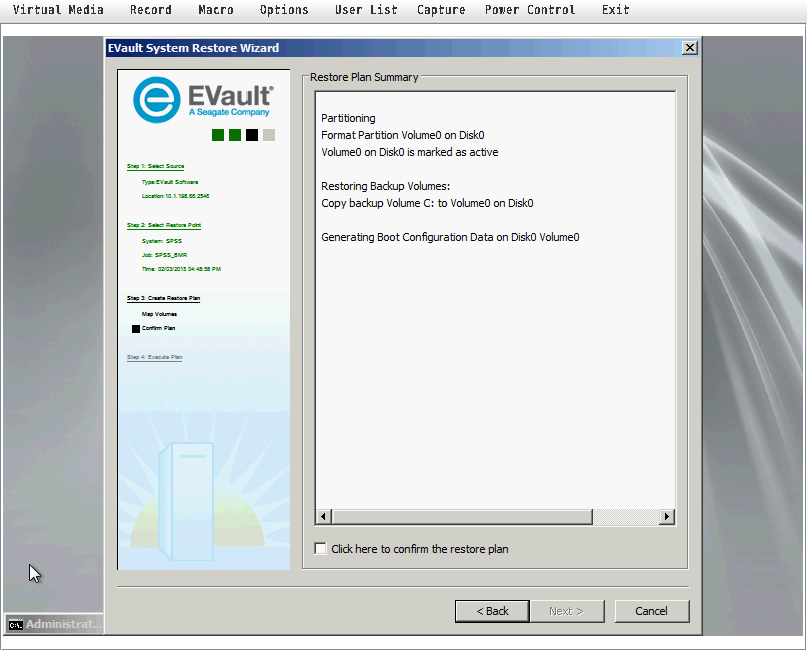
Task: Click 'Volume0 on Disk0 is marked as active'
Action: click(x=410, y=152)
